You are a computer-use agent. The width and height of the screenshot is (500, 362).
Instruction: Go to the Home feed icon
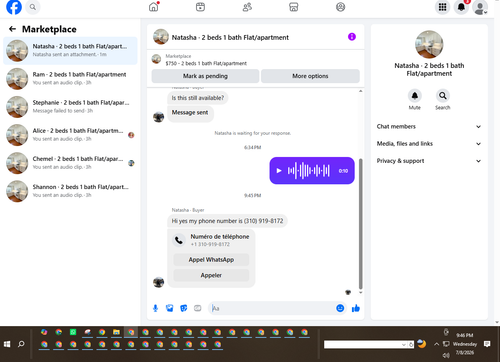[154, 7]
